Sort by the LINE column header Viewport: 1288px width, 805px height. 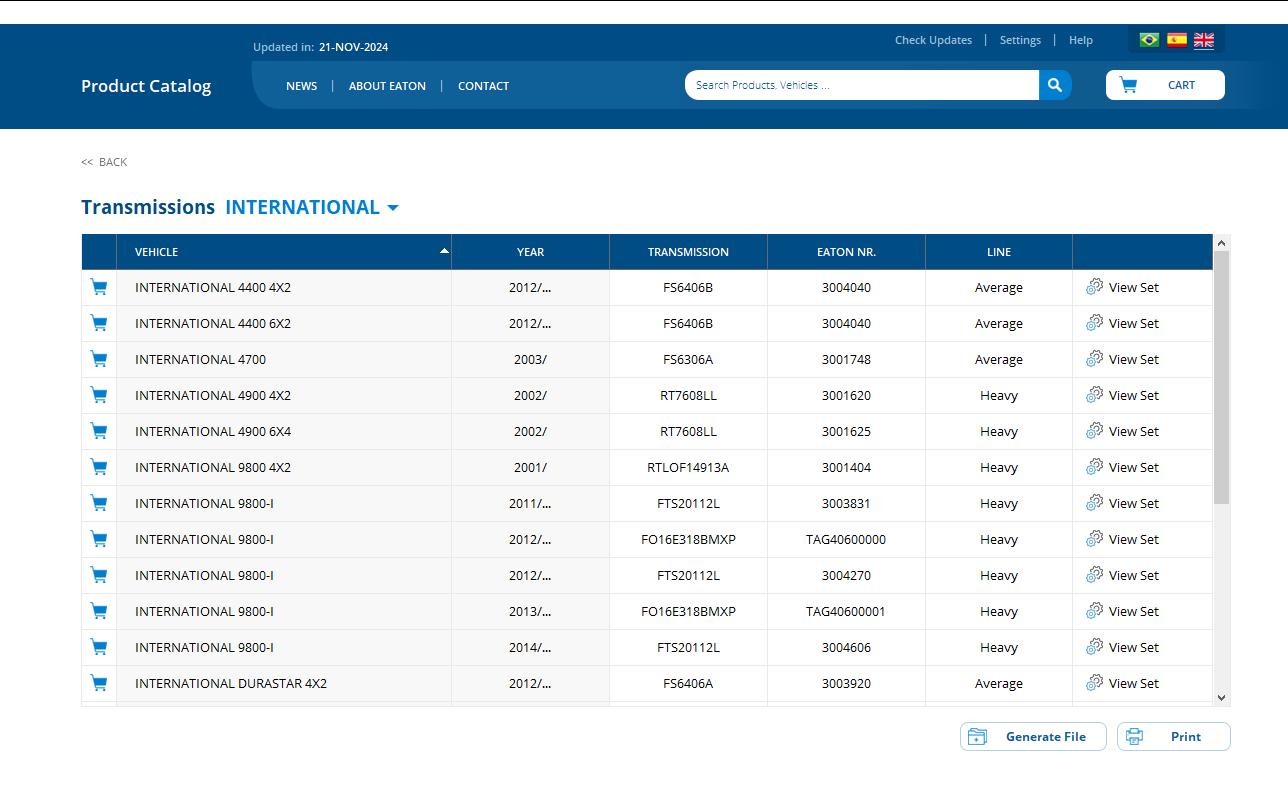(x=999, y=252)
